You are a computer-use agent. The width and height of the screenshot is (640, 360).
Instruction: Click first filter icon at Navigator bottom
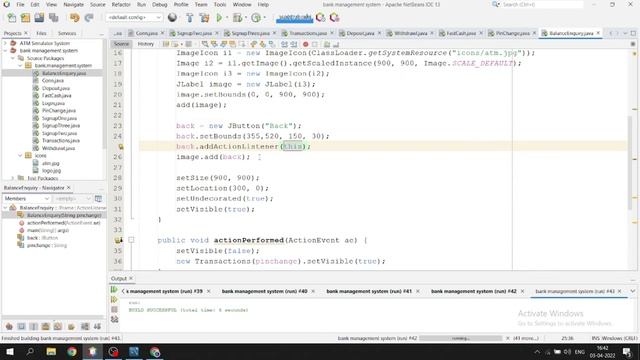coord(9,326)
